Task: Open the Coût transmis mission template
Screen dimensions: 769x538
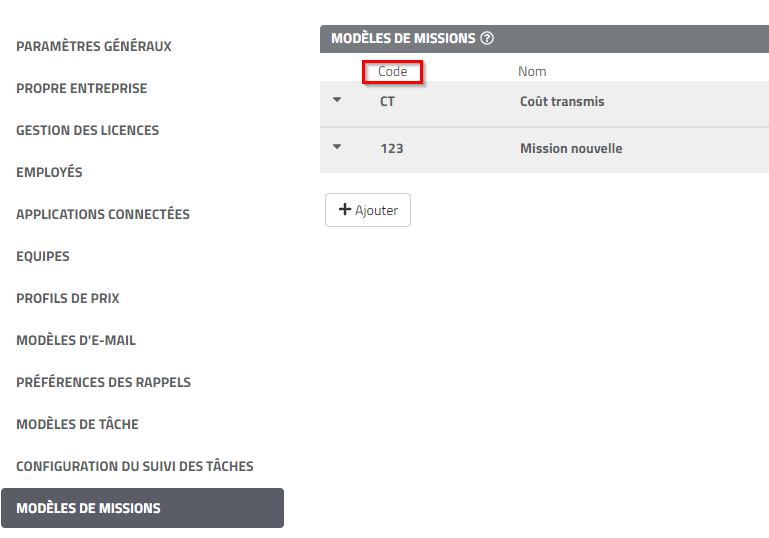Action: tap(562, 101)
